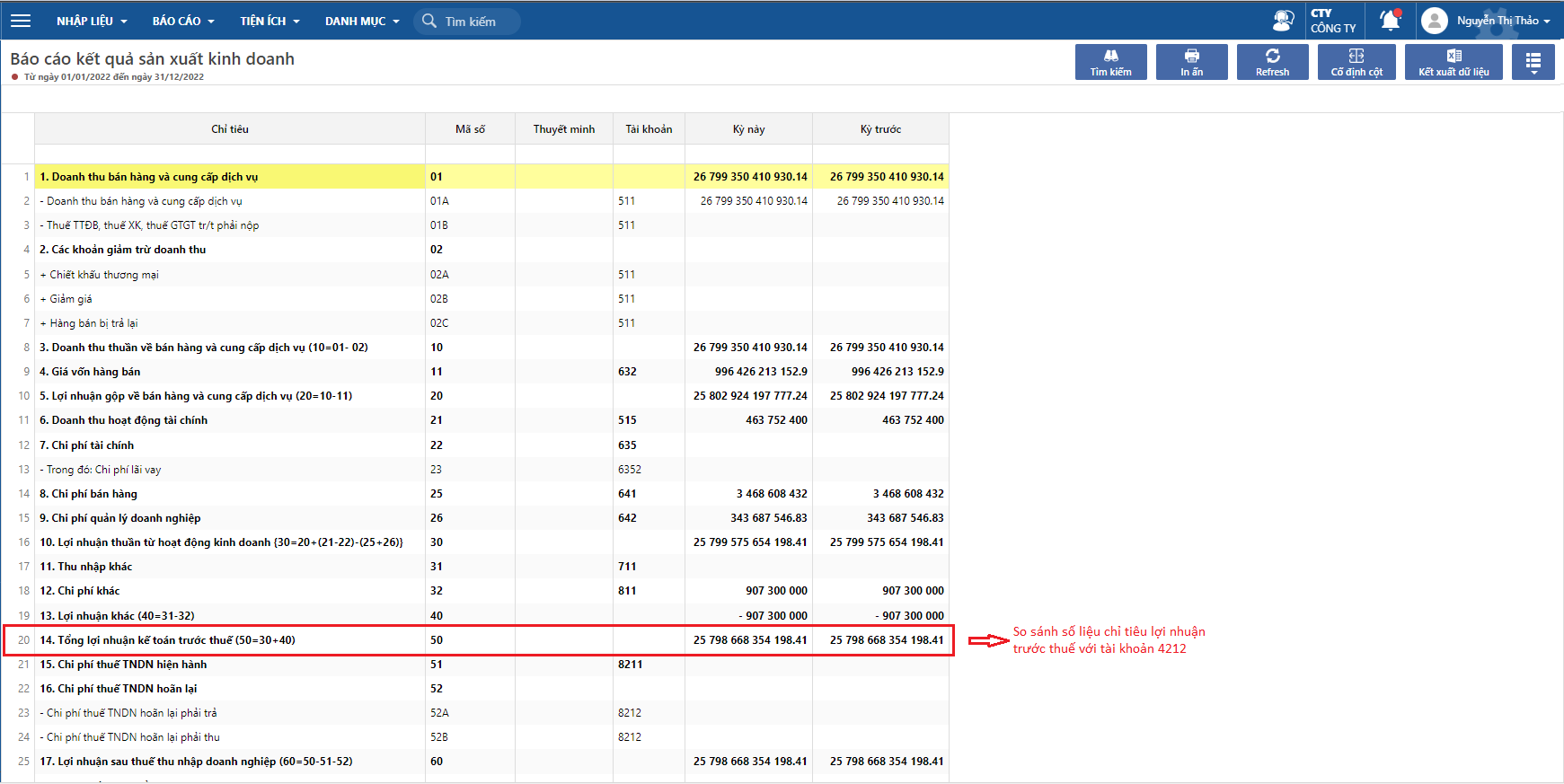Open the NHẬP LIỆU menu
The image size is (1564, 784).
pyautogui.click(x=92, y=21)
